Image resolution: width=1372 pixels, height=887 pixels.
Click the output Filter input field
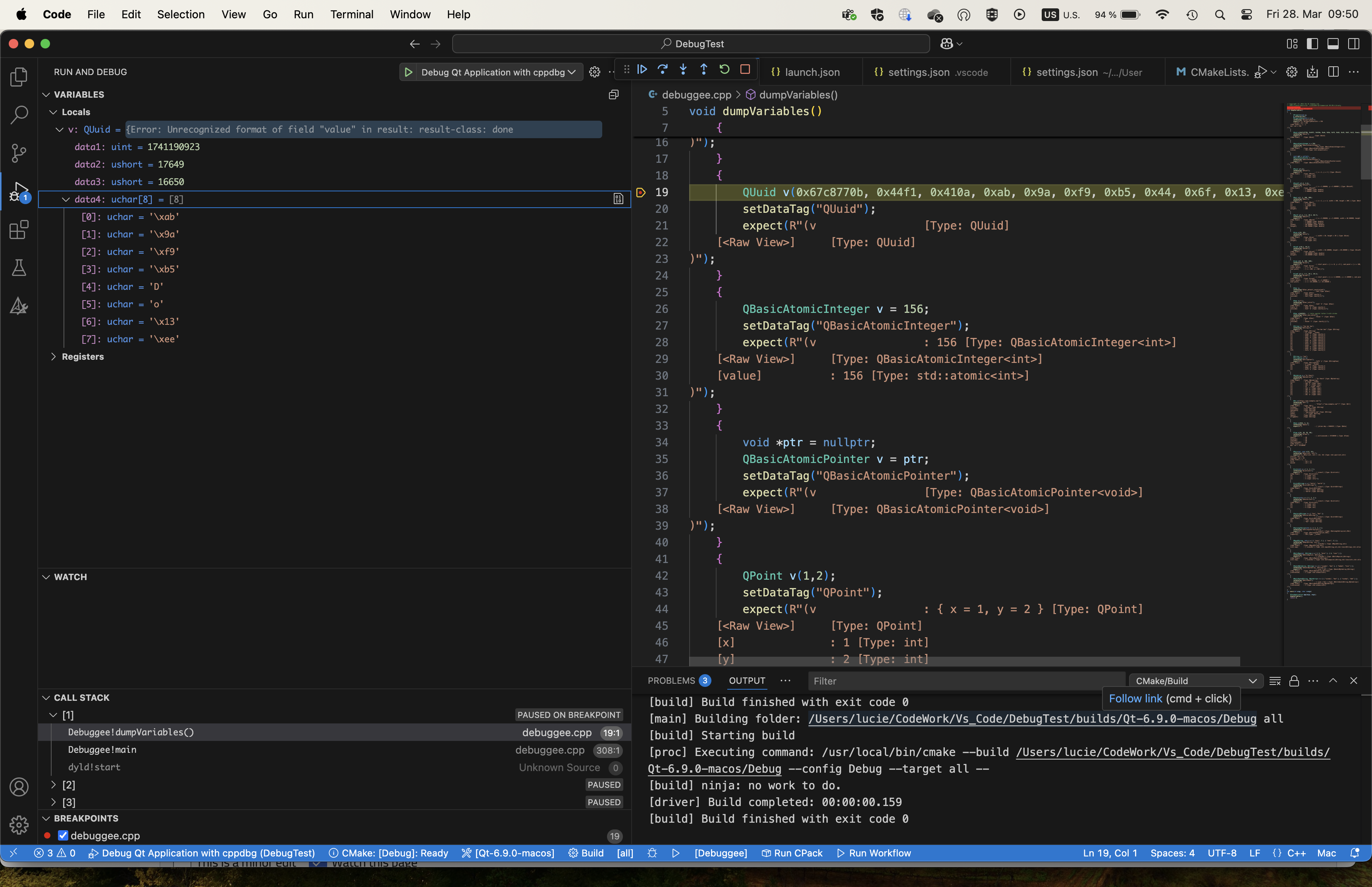coord(966,681)
